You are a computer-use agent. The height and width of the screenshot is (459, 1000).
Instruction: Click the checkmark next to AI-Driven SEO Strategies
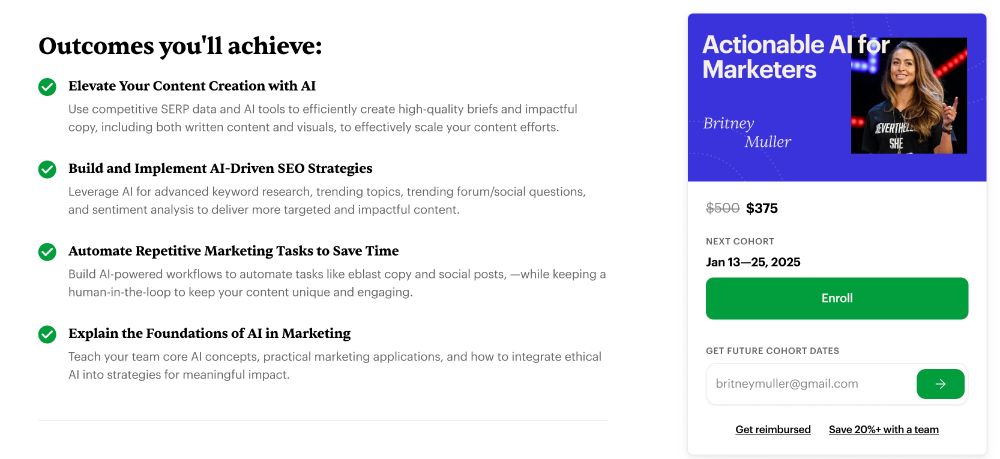(47, 169)
